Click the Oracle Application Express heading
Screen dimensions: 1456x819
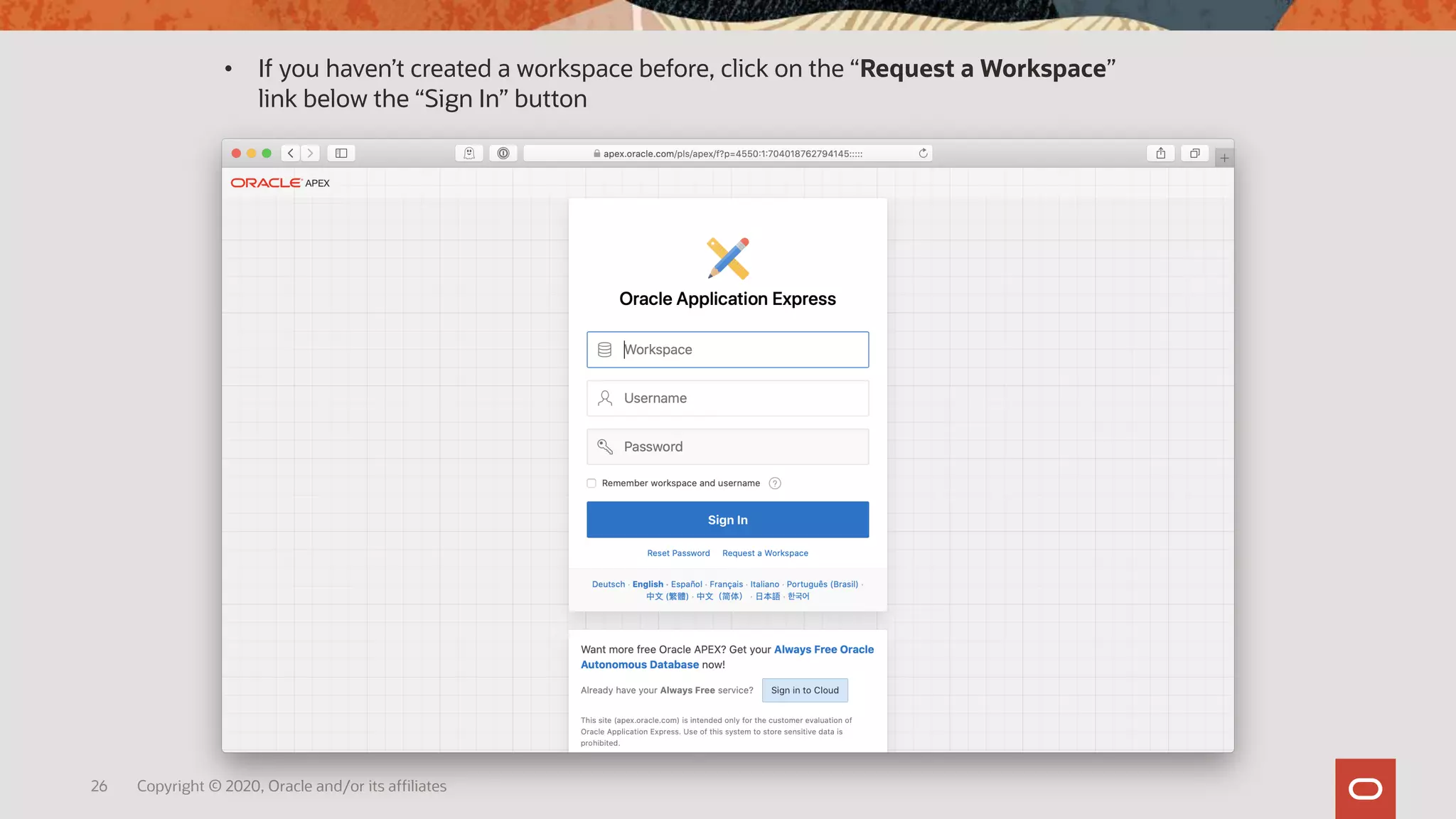[x=727, y=299]
